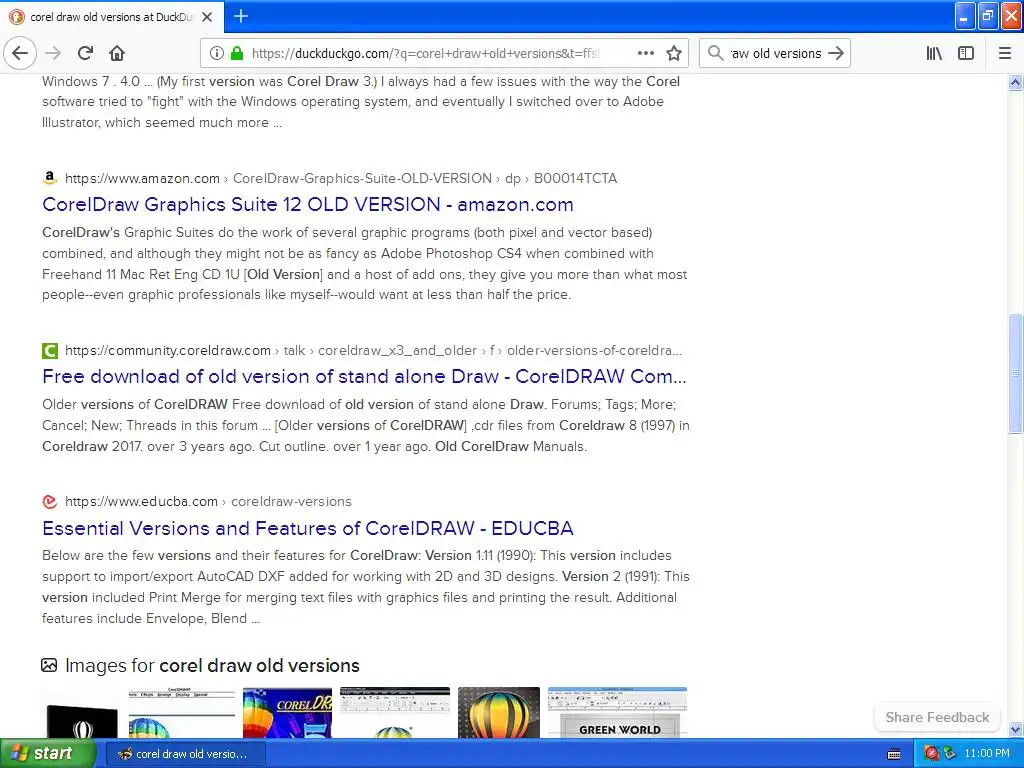Open the GREEN WORLD image thumbnail
Viewport: 1024px width, 768px height.
pos(617,712)
